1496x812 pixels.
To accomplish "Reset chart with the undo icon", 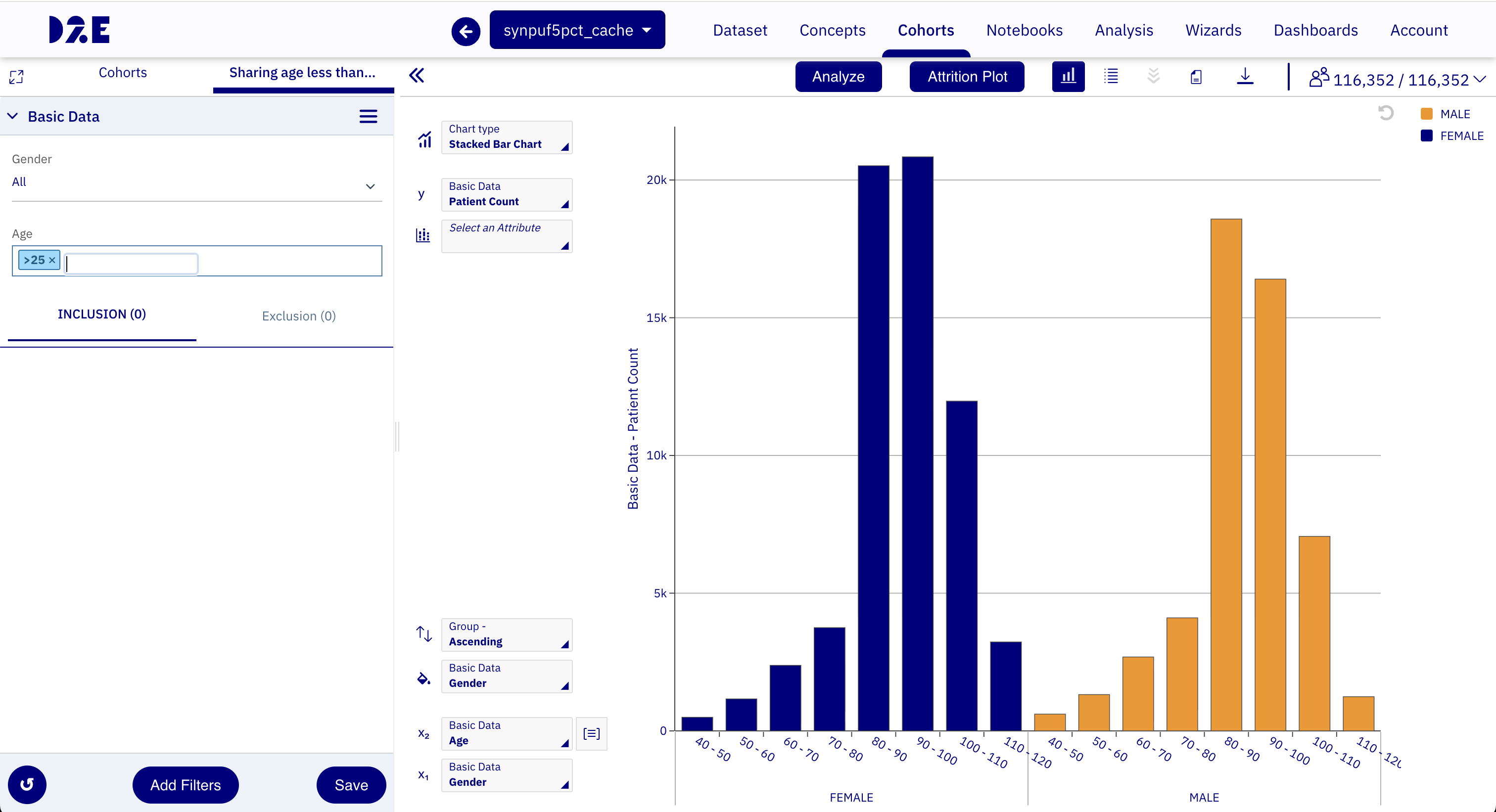I will pyautogui.click(x=1386, y=113).
